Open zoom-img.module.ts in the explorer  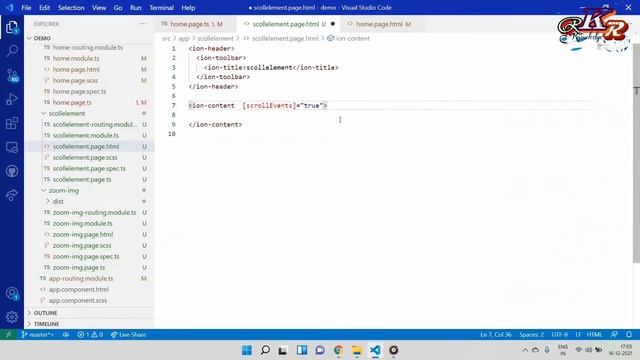click(x=82, y=224)
